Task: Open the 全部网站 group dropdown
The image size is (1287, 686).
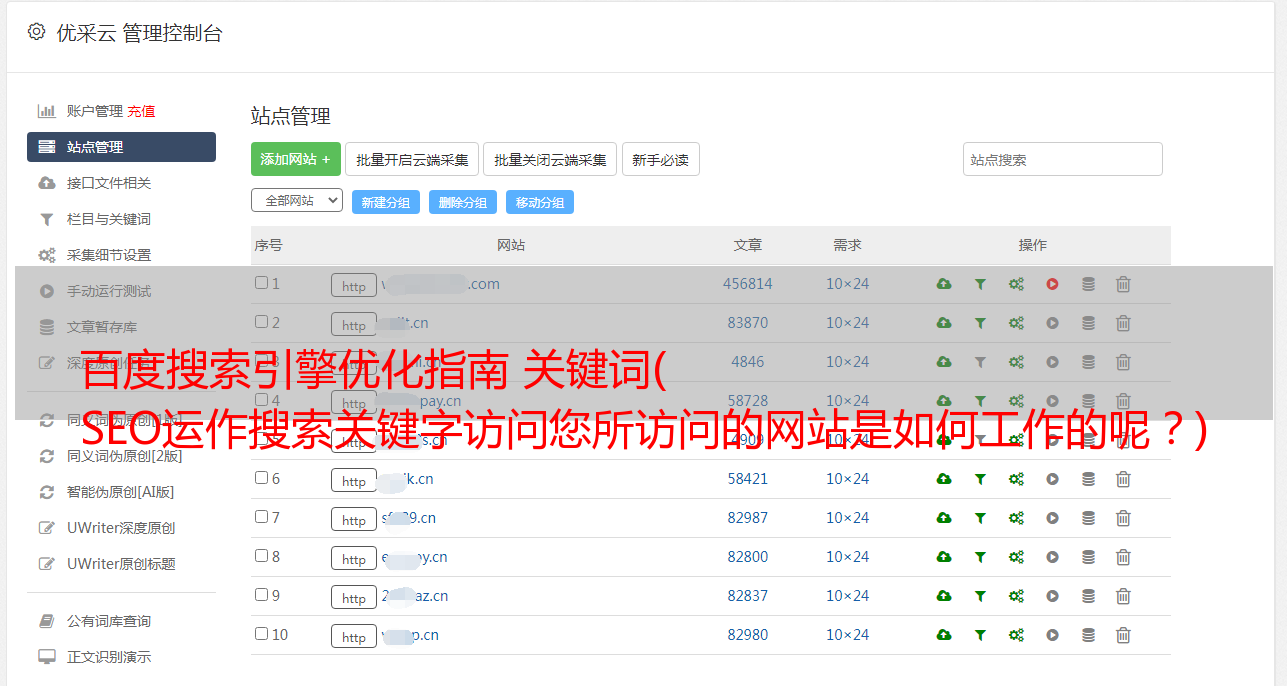Action: [297, 200]
